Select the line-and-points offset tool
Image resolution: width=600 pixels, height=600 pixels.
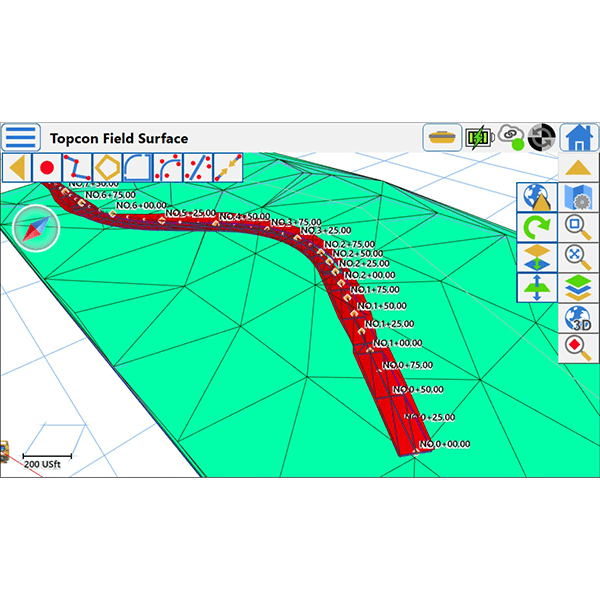coord(198,168)
